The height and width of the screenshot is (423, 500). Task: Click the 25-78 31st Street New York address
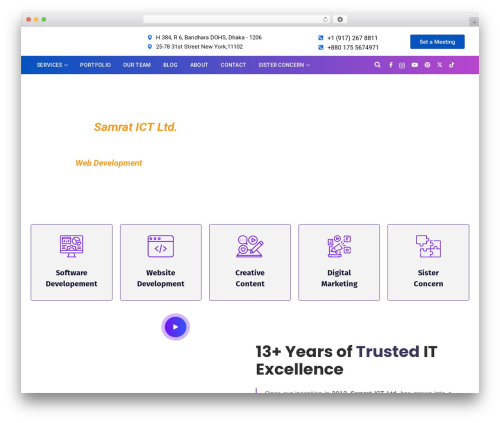(x=199, y=47)
